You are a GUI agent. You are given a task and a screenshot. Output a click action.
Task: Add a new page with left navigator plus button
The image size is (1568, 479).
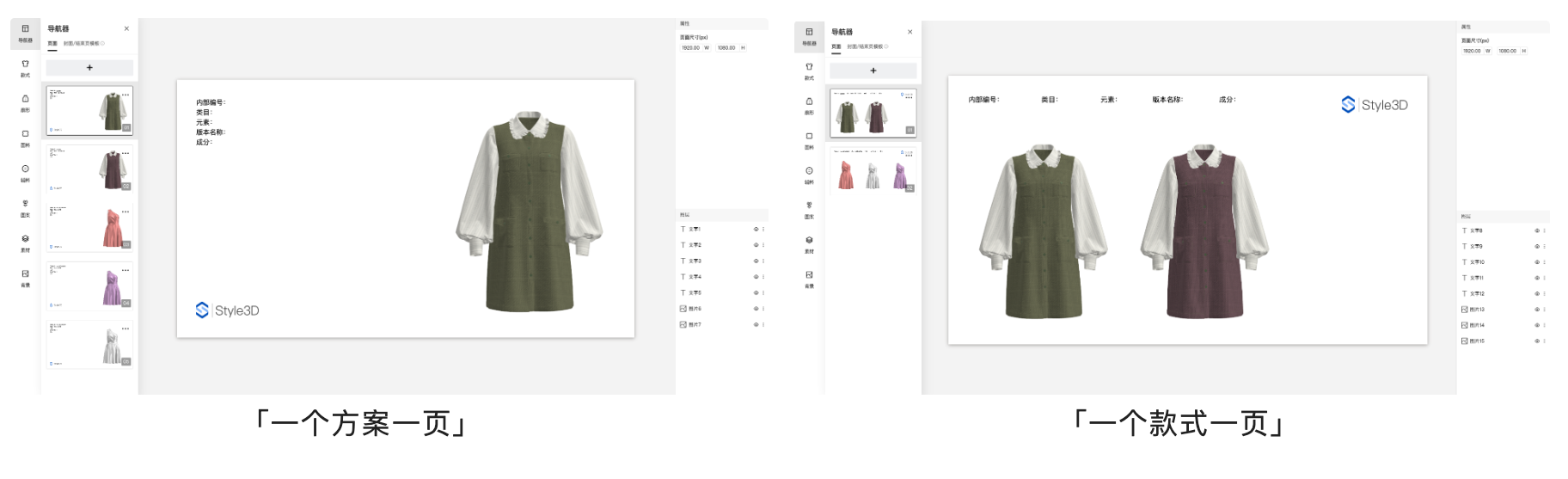click(89, 67)
